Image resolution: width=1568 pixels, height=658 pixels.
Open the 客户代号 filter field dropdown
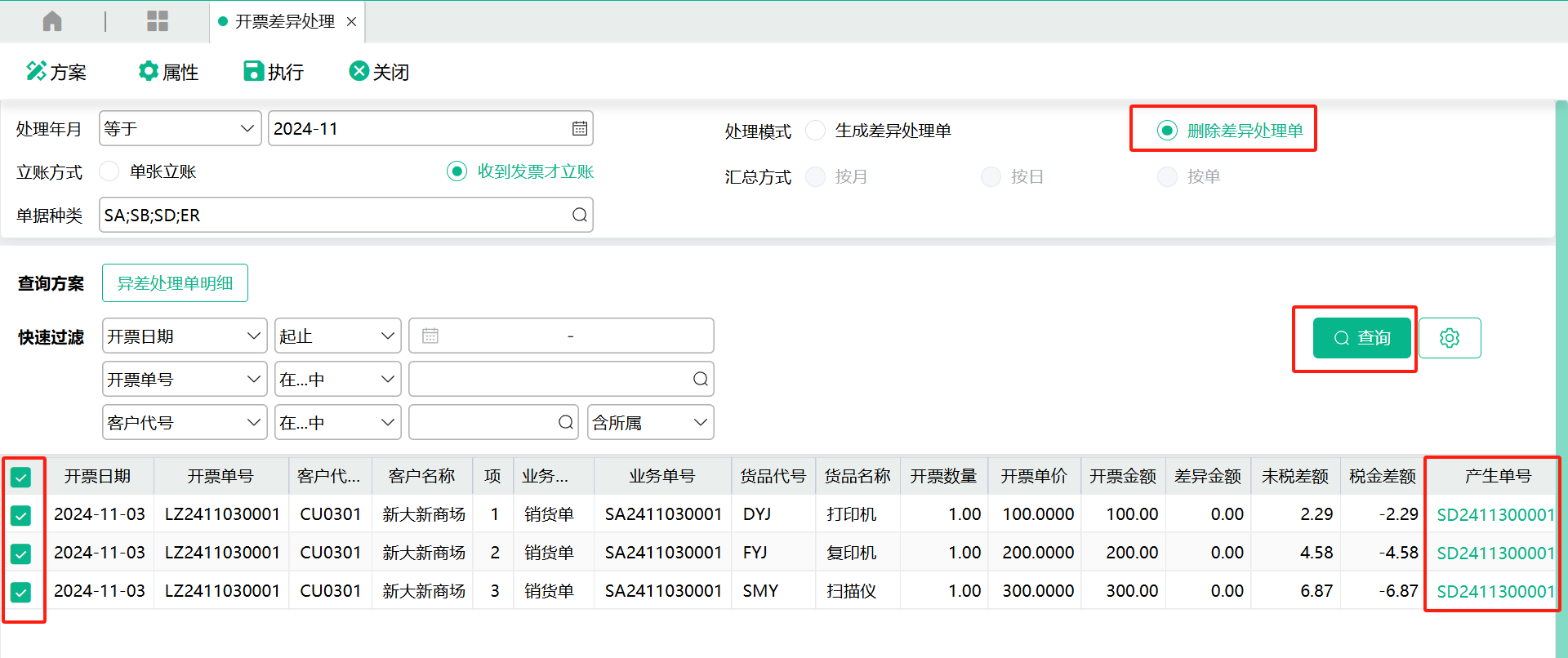pos(185,422)
